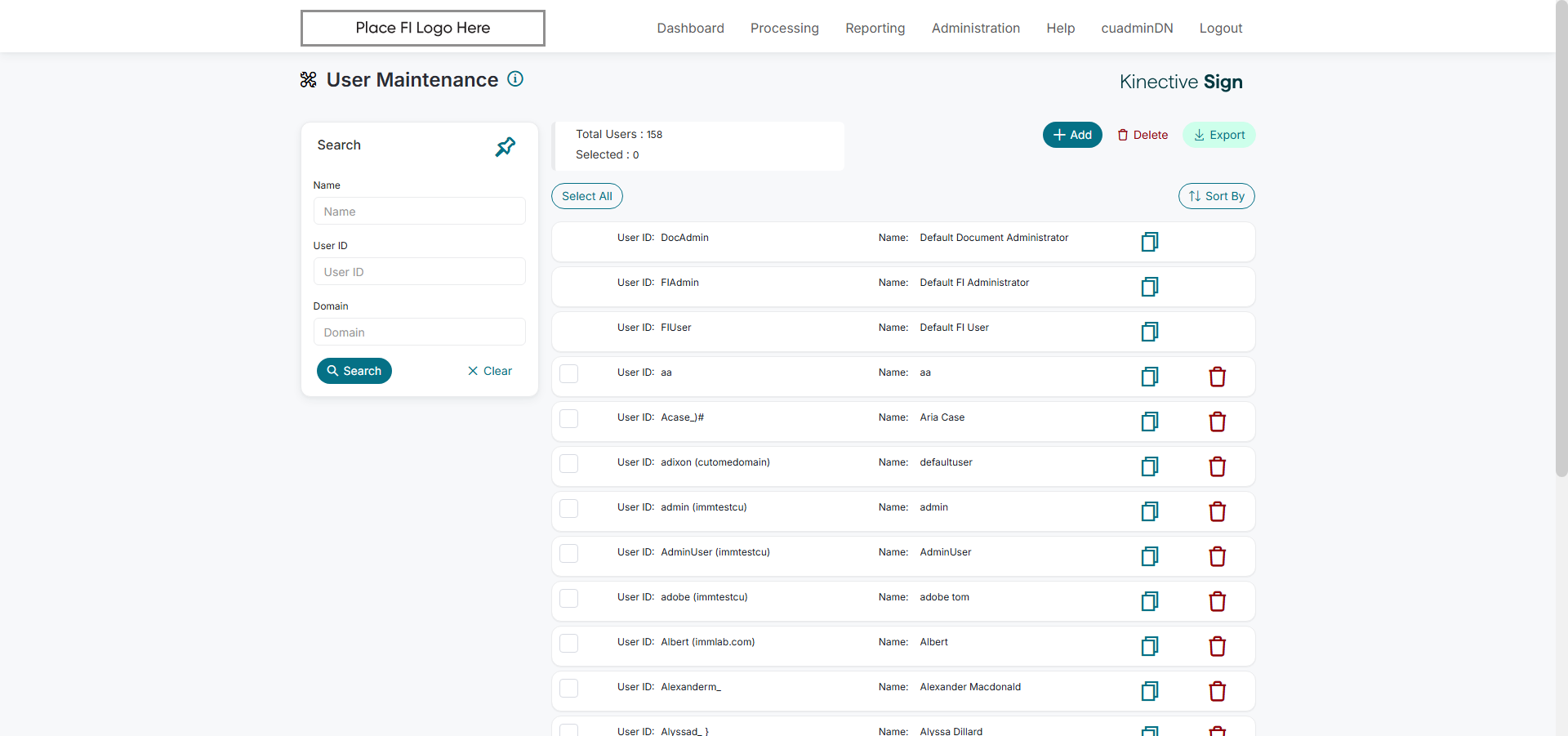Click the Default Document Administrator name

994,238
